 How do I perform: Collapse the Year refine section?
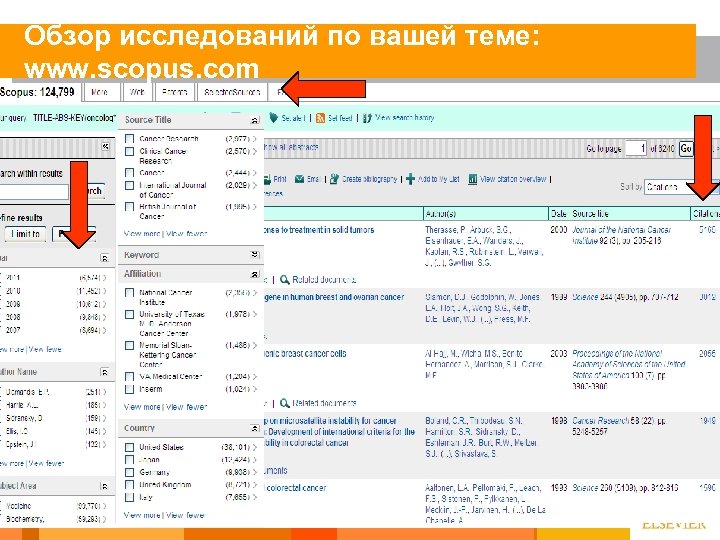pos(105,259)
